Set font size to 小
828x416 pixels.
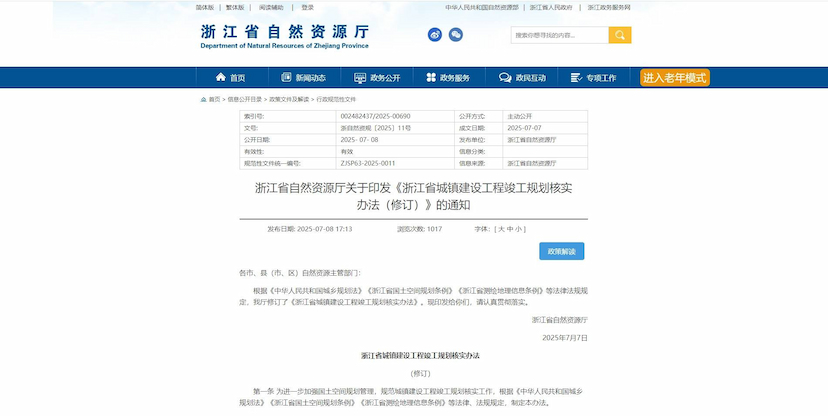(x=519, y=229)
